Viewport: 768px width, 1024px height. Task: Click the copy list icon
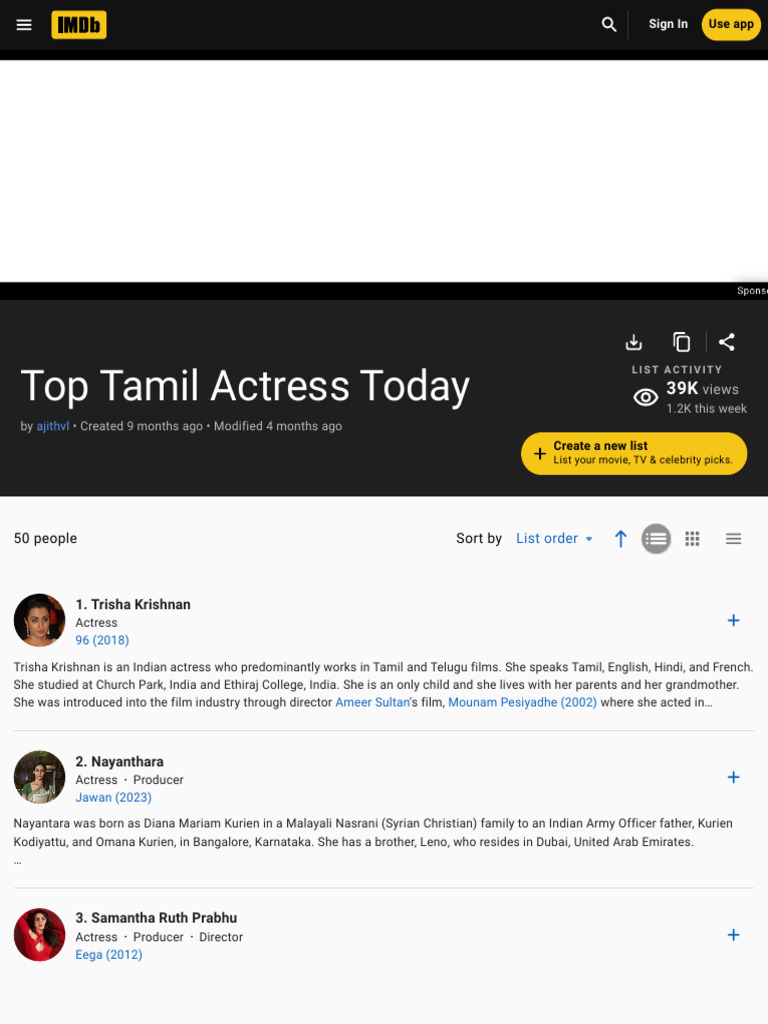681,342
